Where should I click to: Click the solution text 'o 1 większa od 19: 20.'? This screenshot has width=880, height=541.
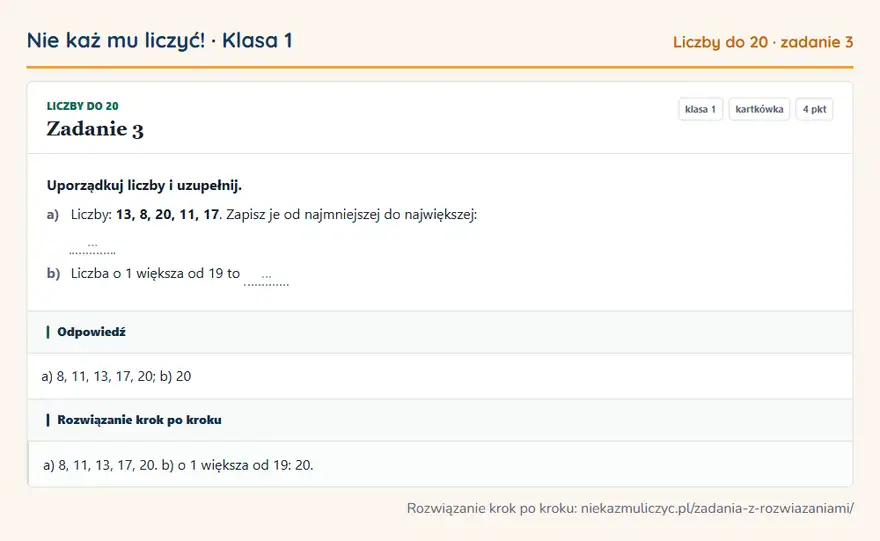coord(245,465)
